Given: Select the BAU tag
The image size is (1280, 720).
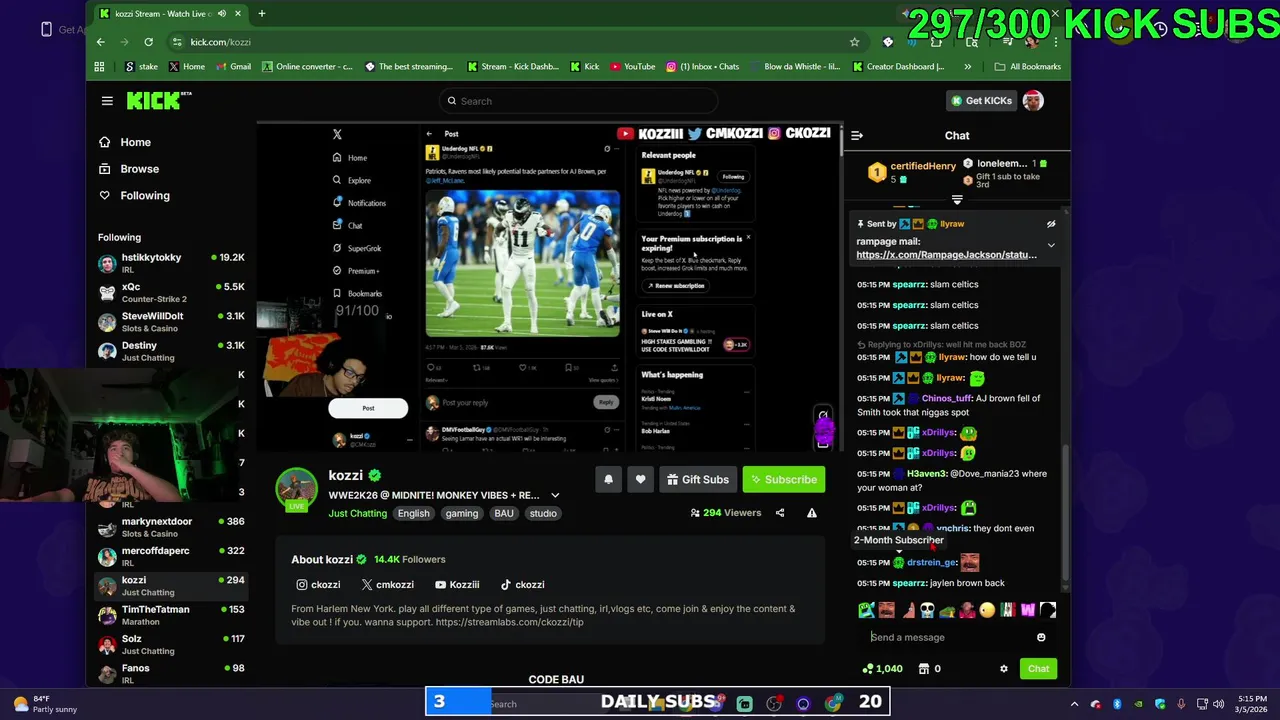Looking at the screenshot, I should tap(504, 514).
